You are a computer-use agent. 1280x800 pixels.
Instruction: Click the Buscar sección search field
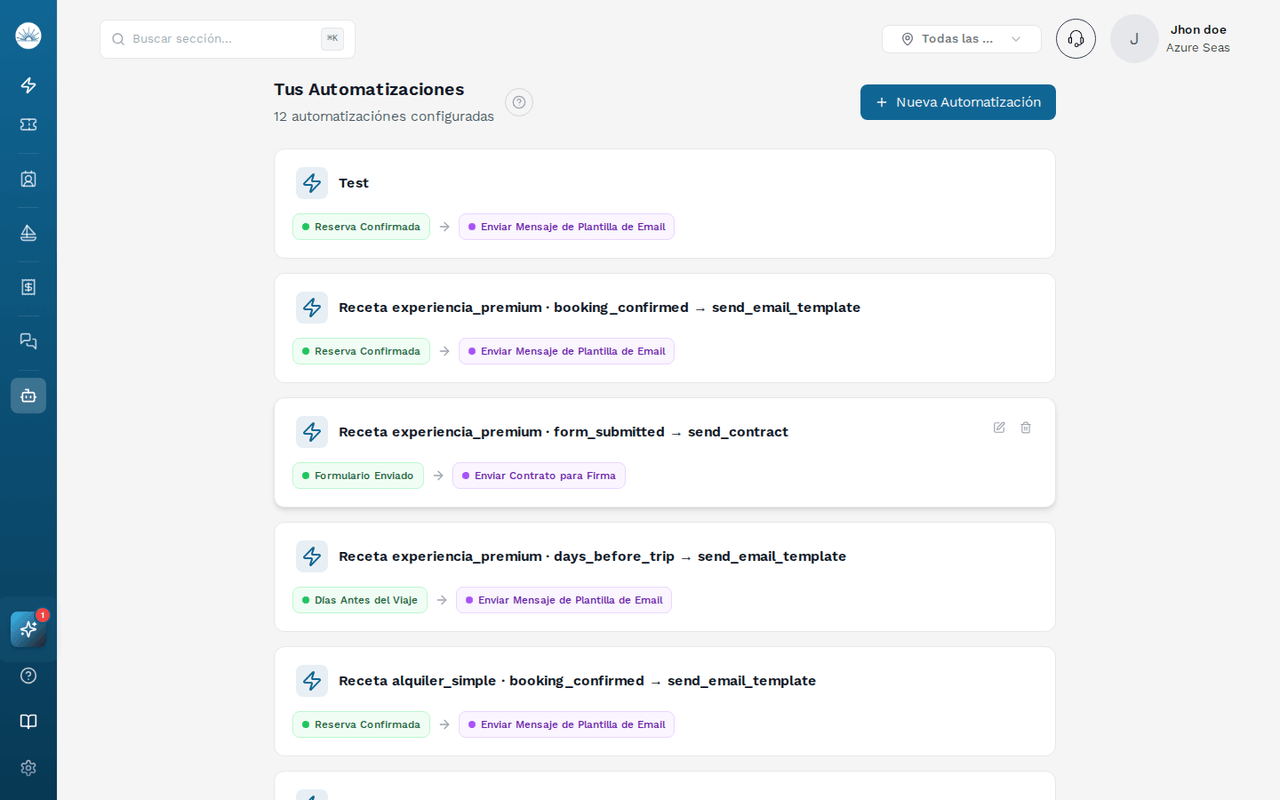point(227,39)
